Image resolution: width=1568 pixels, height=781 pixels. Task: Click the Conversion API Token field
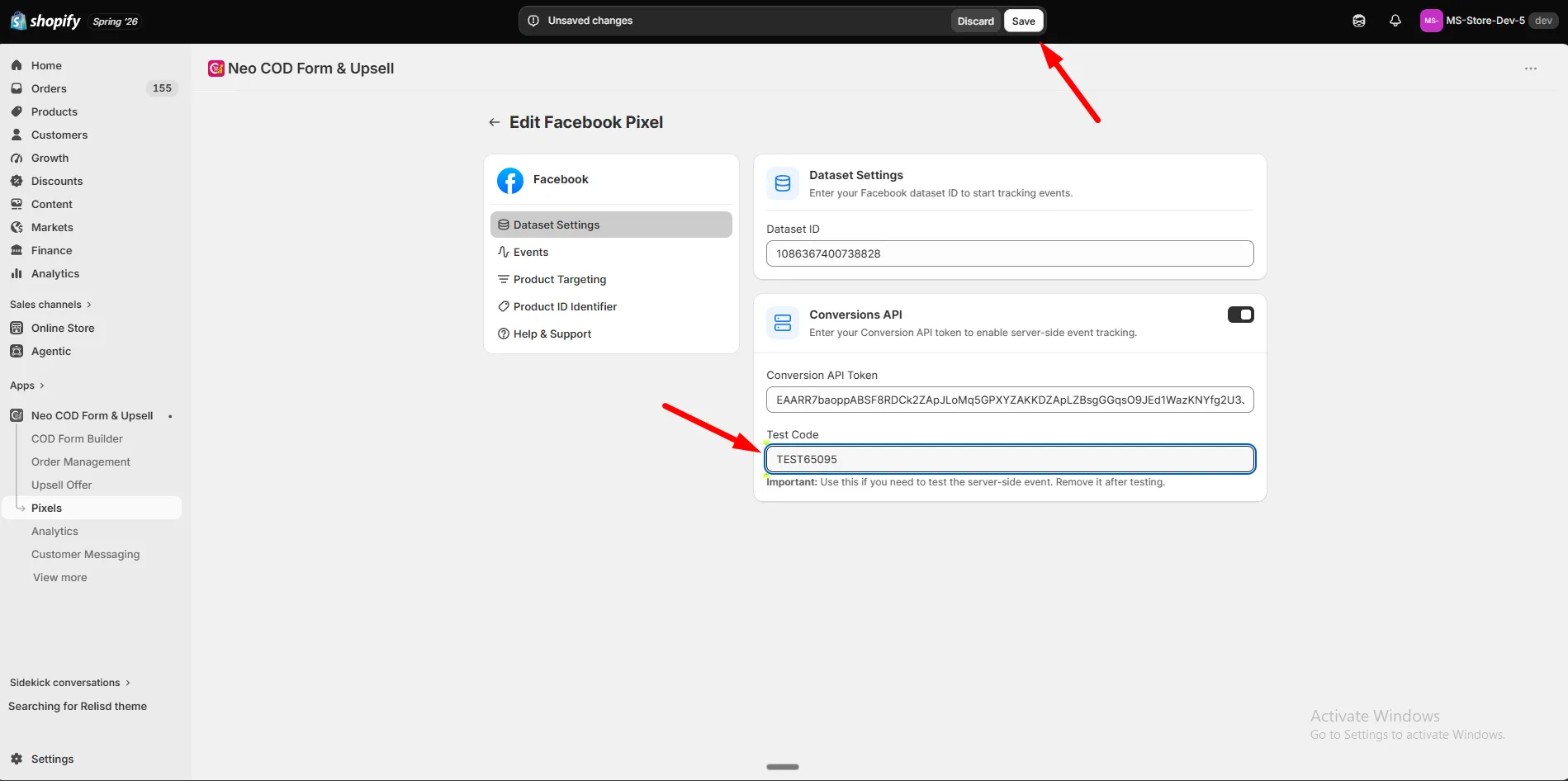tap(1010, 400)
